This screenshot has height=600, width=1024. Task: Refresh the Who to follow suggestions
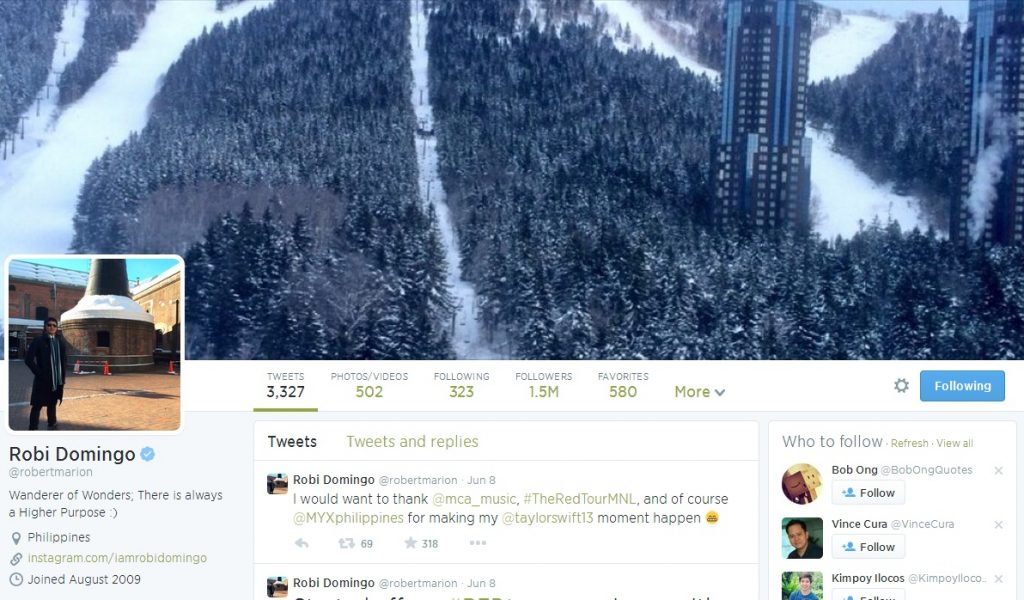click(x=909, y=443)
